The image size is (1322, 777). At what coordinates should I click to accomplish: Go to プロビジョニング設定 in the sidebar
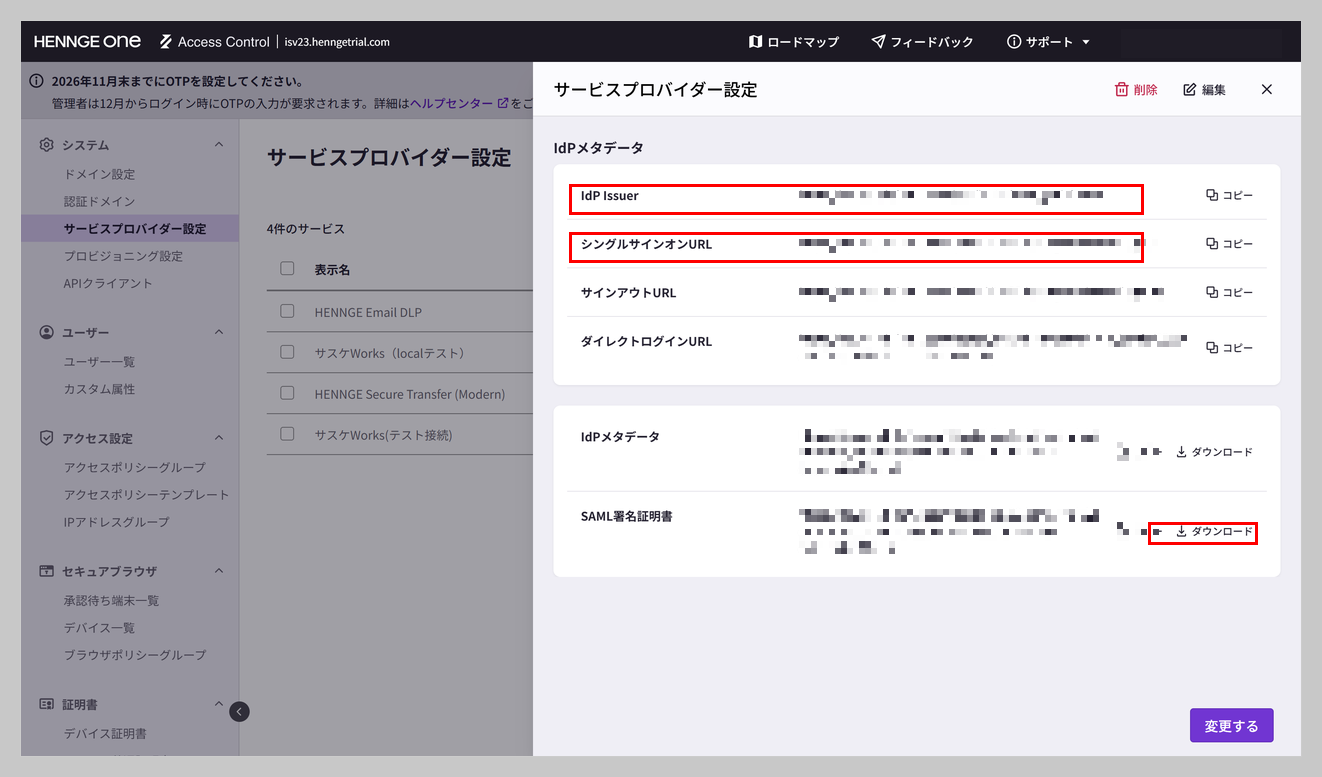coord(123,256)
